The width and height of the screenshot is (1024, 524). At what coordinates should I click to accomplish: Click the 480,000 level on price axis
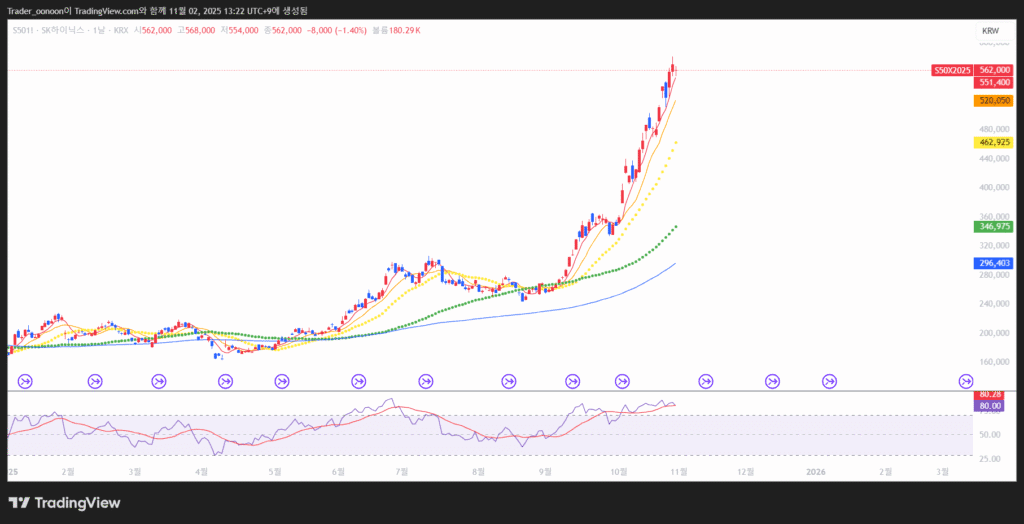tap(993, 129)
